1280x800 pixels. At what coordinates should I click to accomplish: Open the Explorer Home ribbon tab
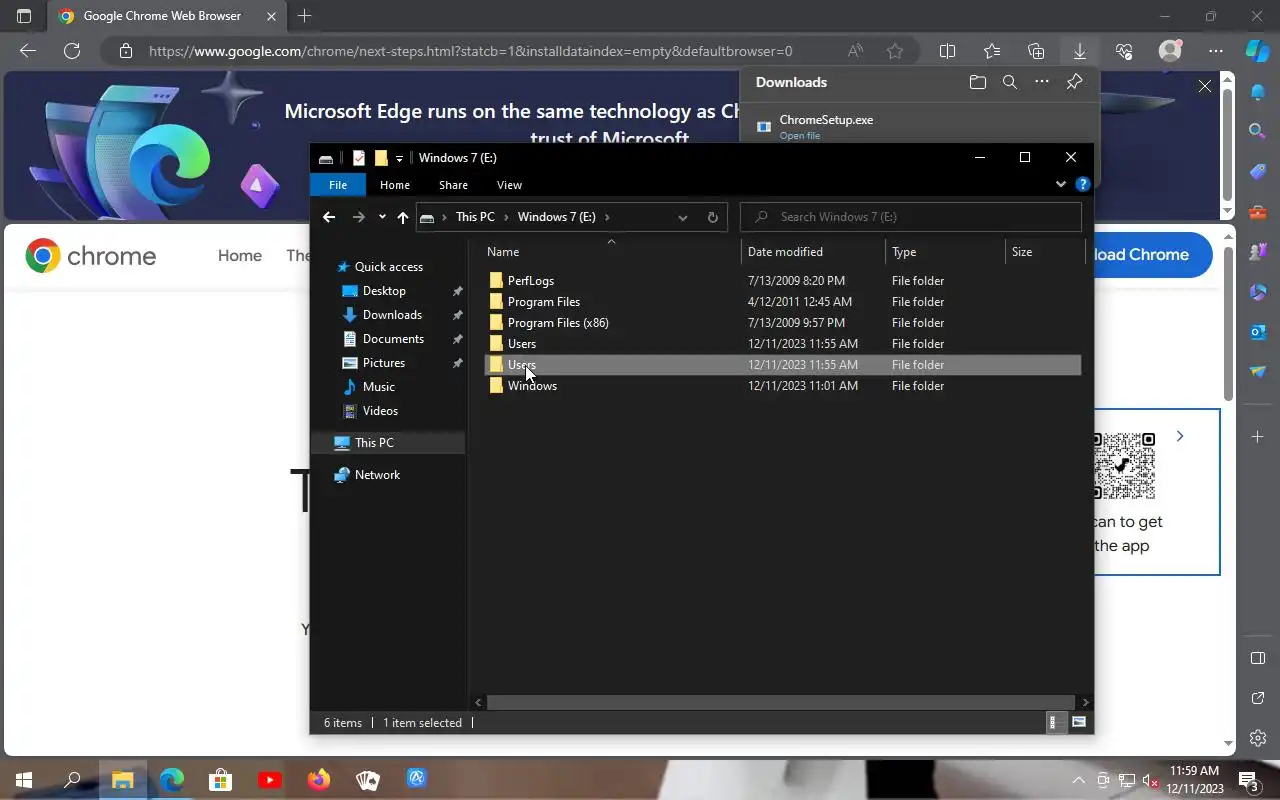pyautogui.click(x=394, y=185)
